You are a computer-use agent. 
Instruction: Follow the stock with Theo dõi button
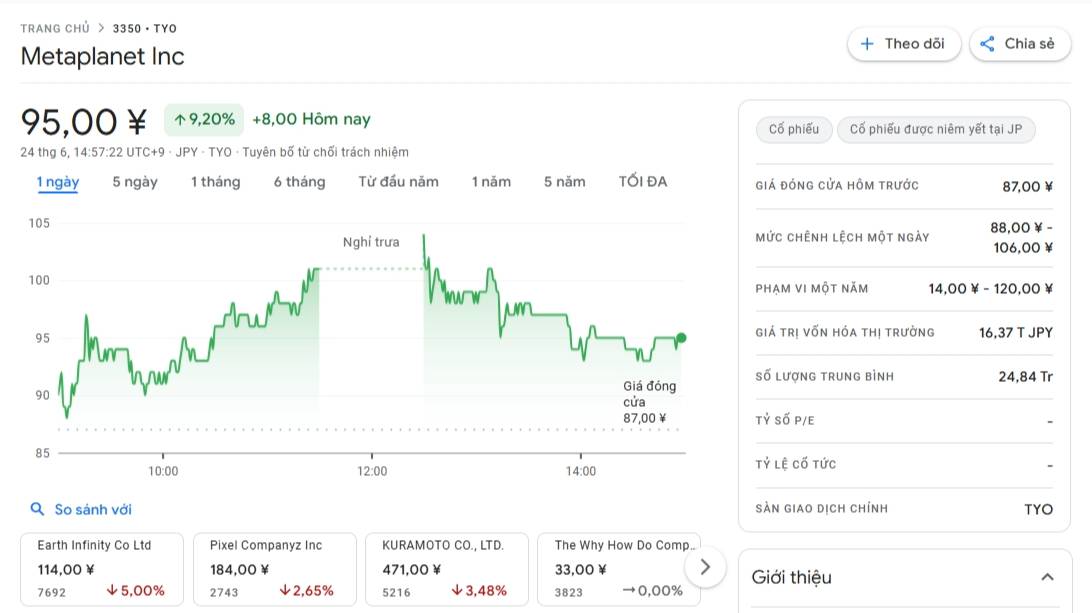point(904,44)
